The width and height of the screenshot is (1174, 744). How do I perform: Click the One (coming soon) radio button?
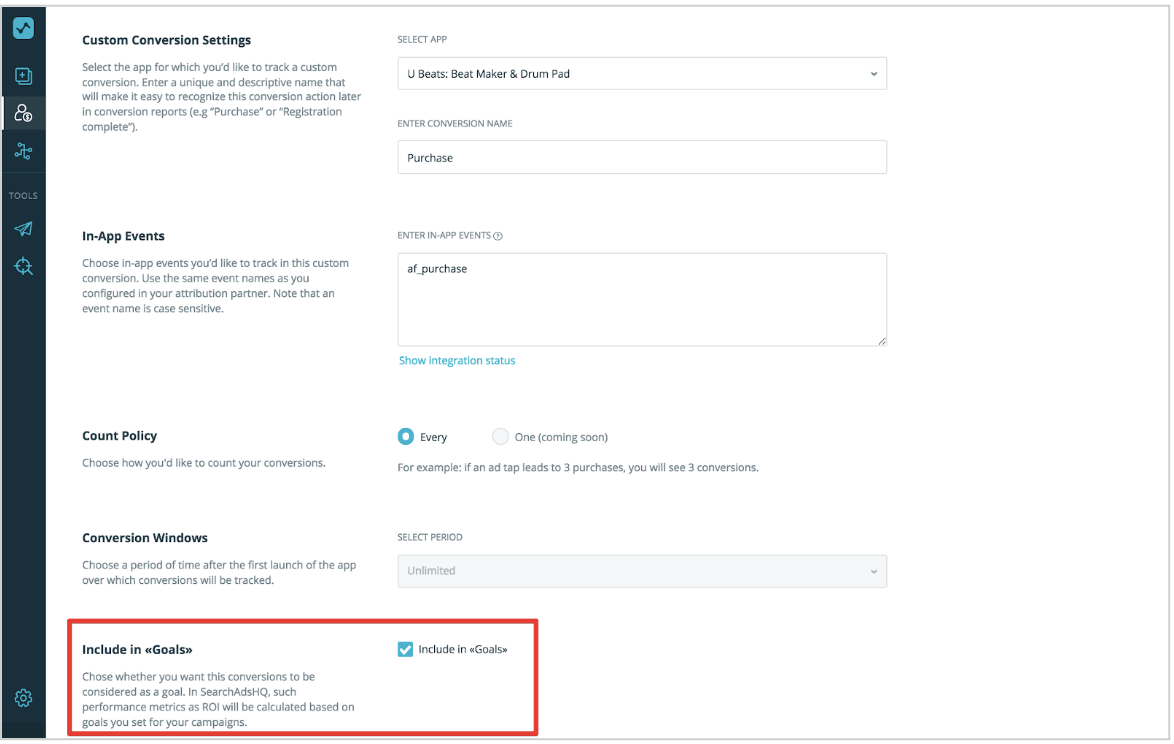tap(500, 436)
